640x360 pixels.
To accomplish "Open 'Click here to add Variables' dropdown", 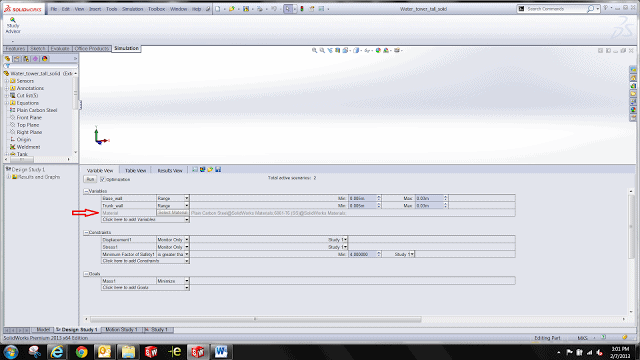I will coord(145,220).
